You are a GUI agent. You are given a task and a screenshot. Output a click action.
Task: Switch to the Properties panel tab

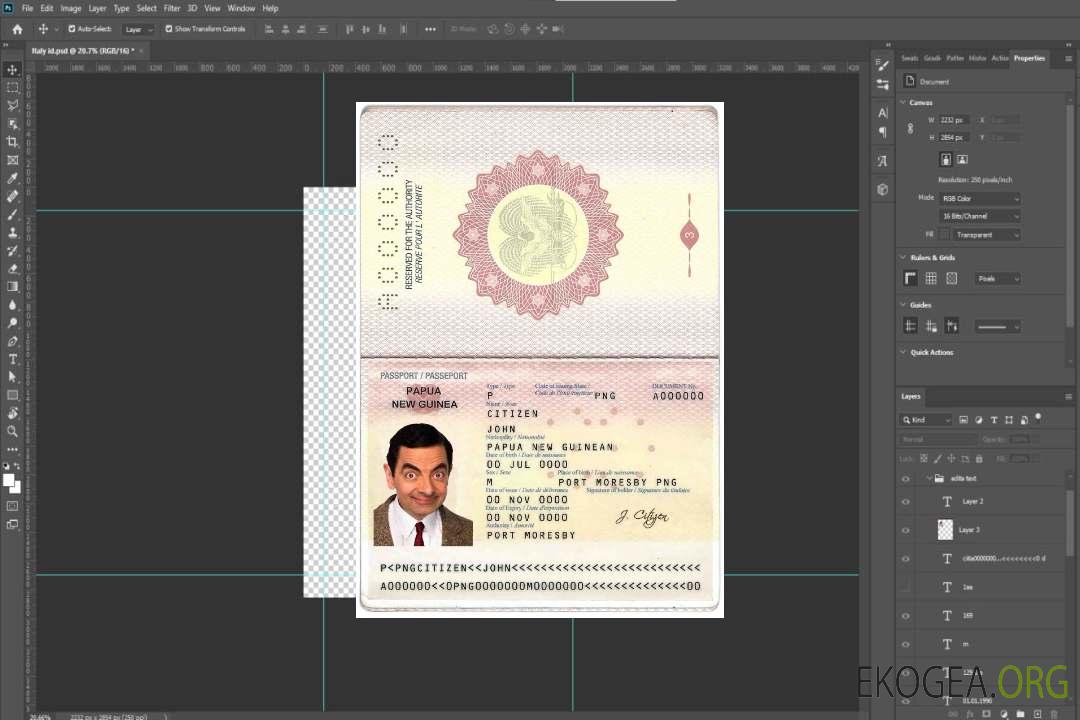pos(1029,58)
